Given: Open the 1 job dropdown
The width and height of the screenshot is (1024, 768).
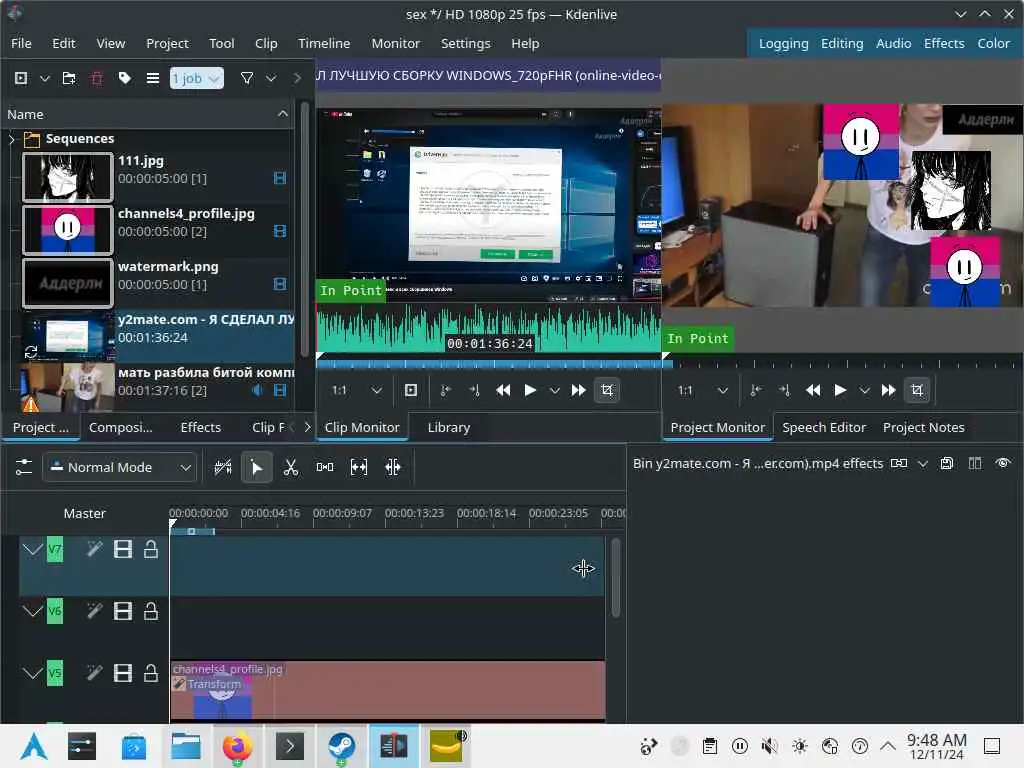Looking at the screenshot, I should 197,78.
